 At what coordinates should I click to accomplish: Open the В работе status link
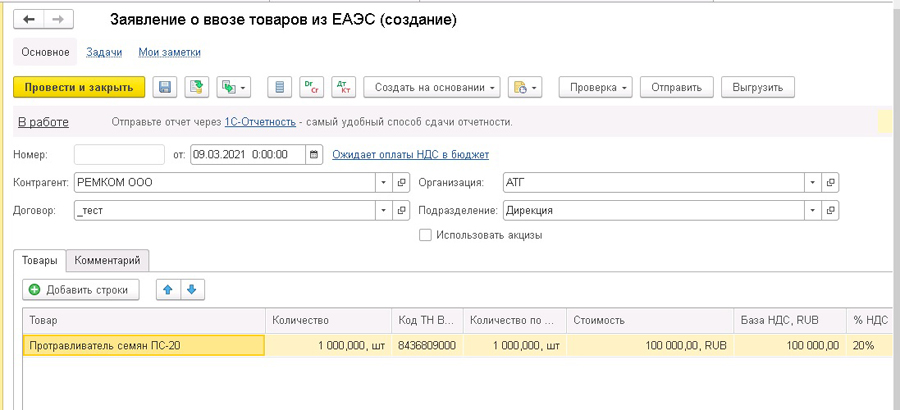(44, 122)
